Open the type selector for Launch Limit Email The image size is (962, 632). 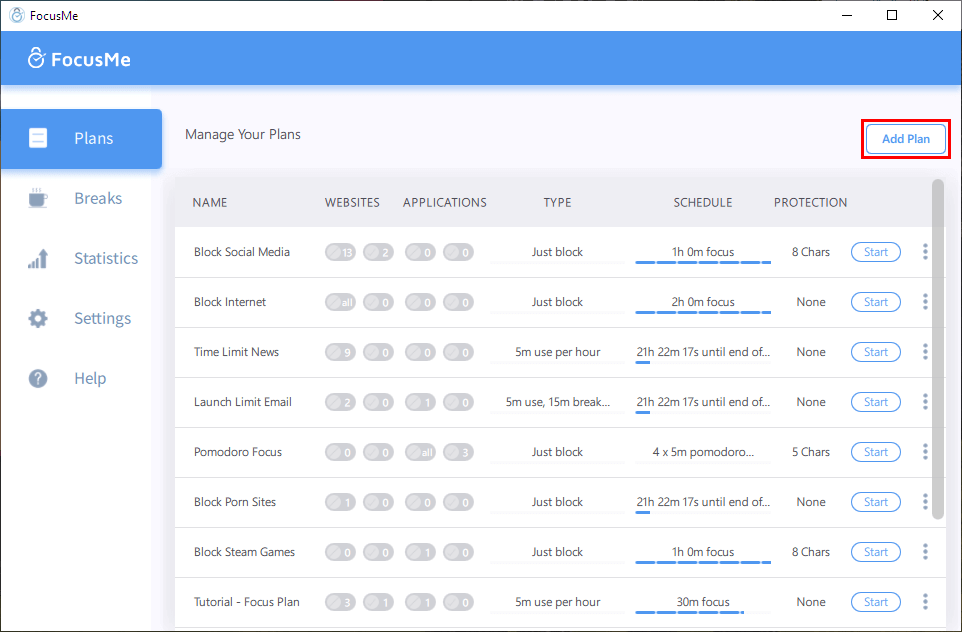pos(557,401)
